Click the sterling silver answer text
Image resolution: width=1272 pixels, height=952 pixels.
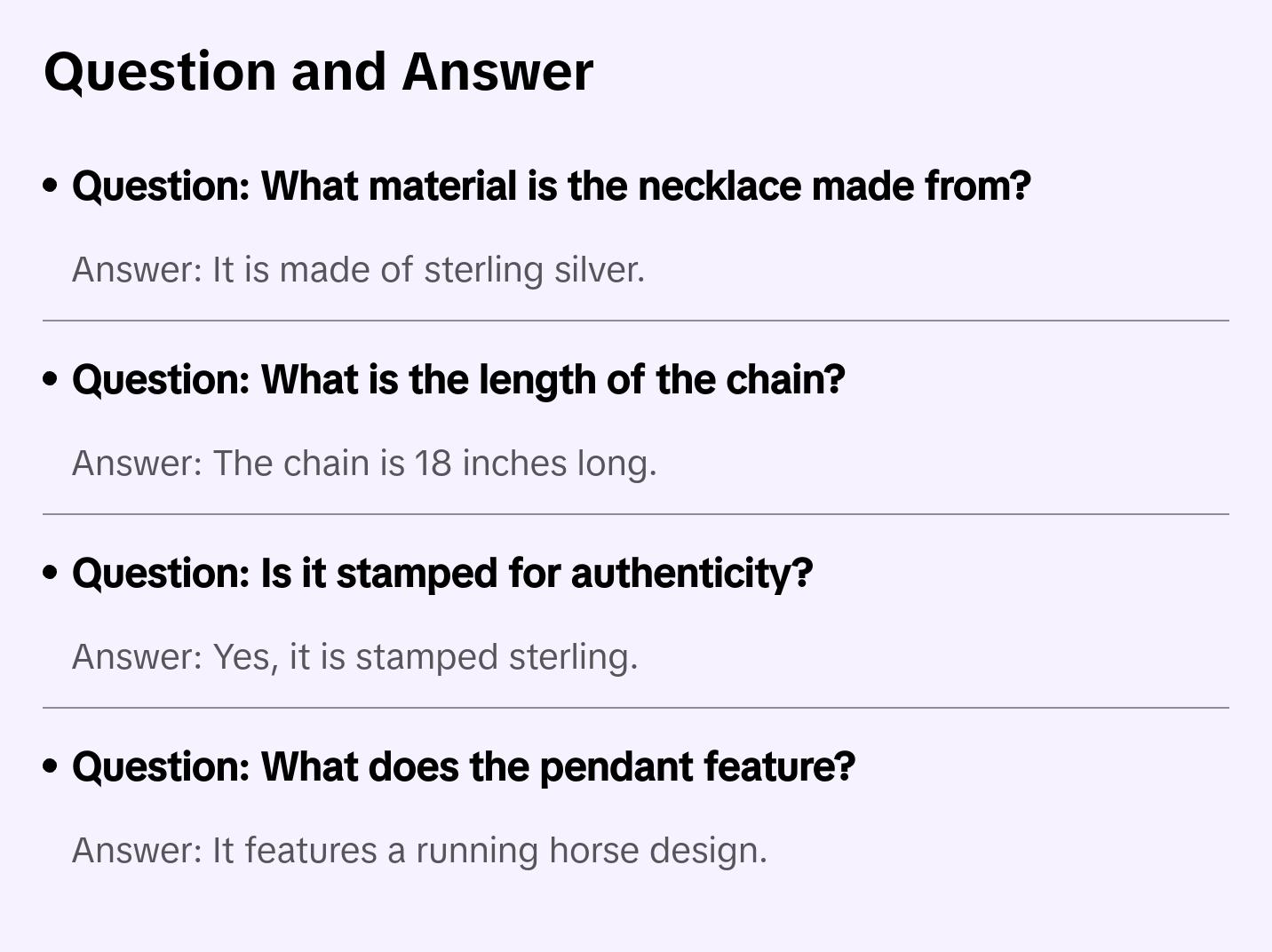point(358,270)
